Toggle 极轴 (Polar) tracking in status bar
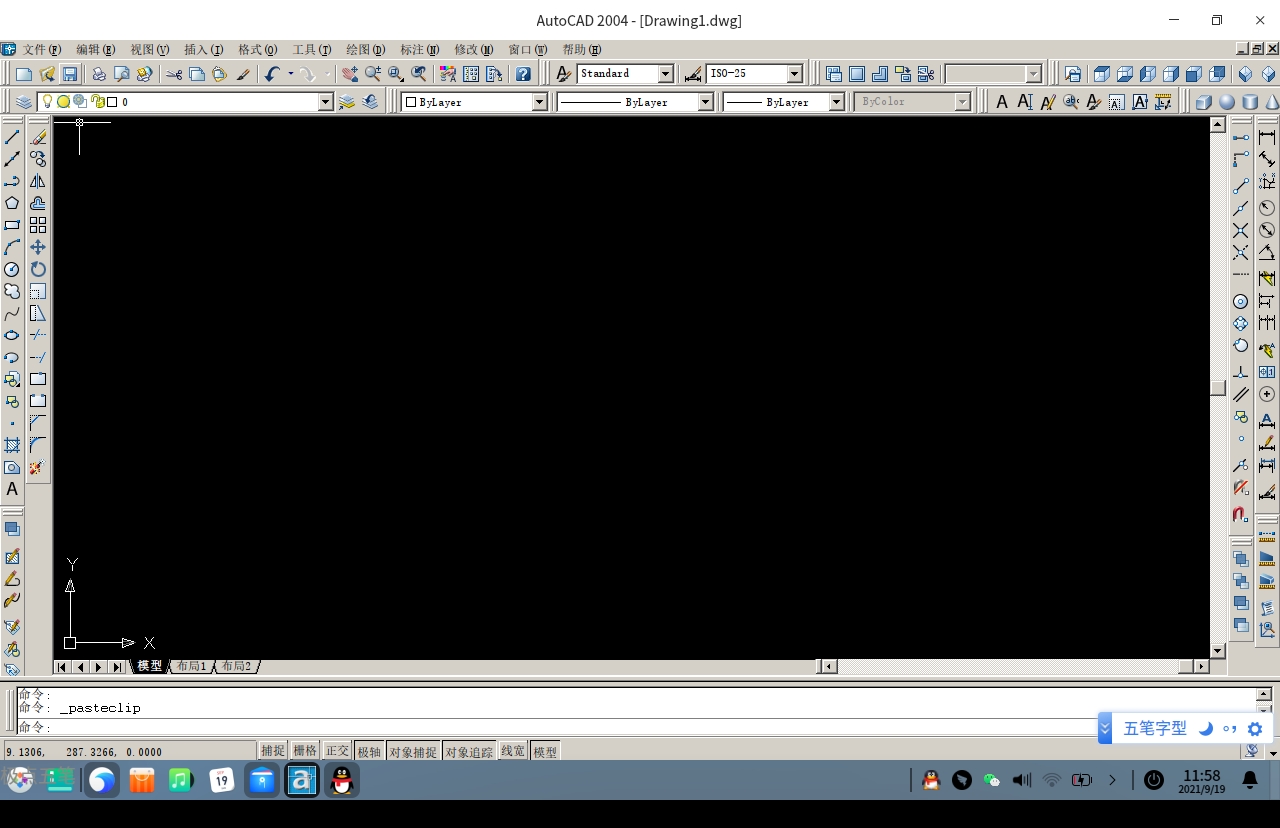 (369, 751)
